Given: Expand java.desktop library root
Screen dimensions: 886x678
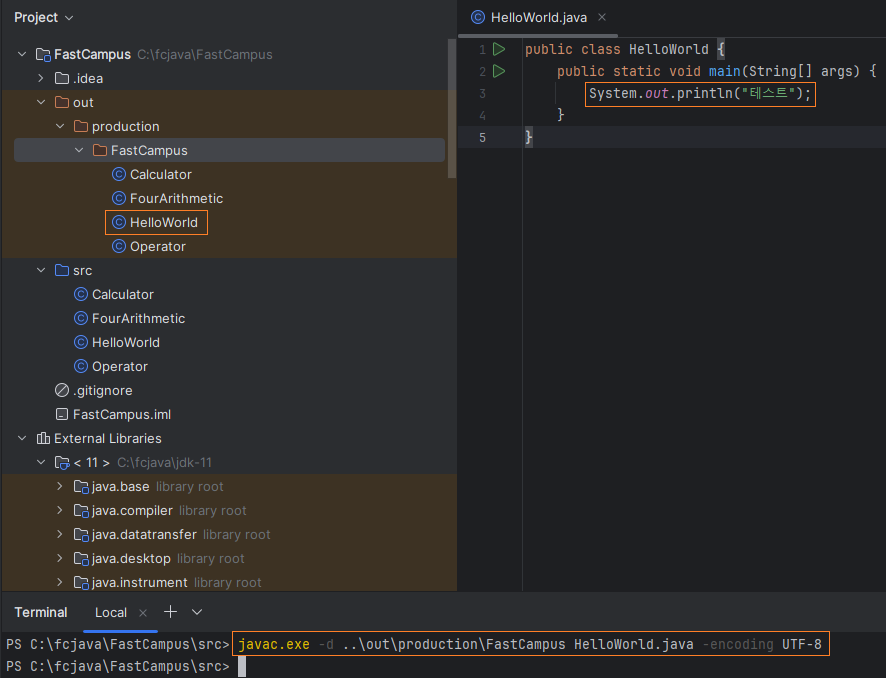Looking at the screenshot, I should click(60, 558).
